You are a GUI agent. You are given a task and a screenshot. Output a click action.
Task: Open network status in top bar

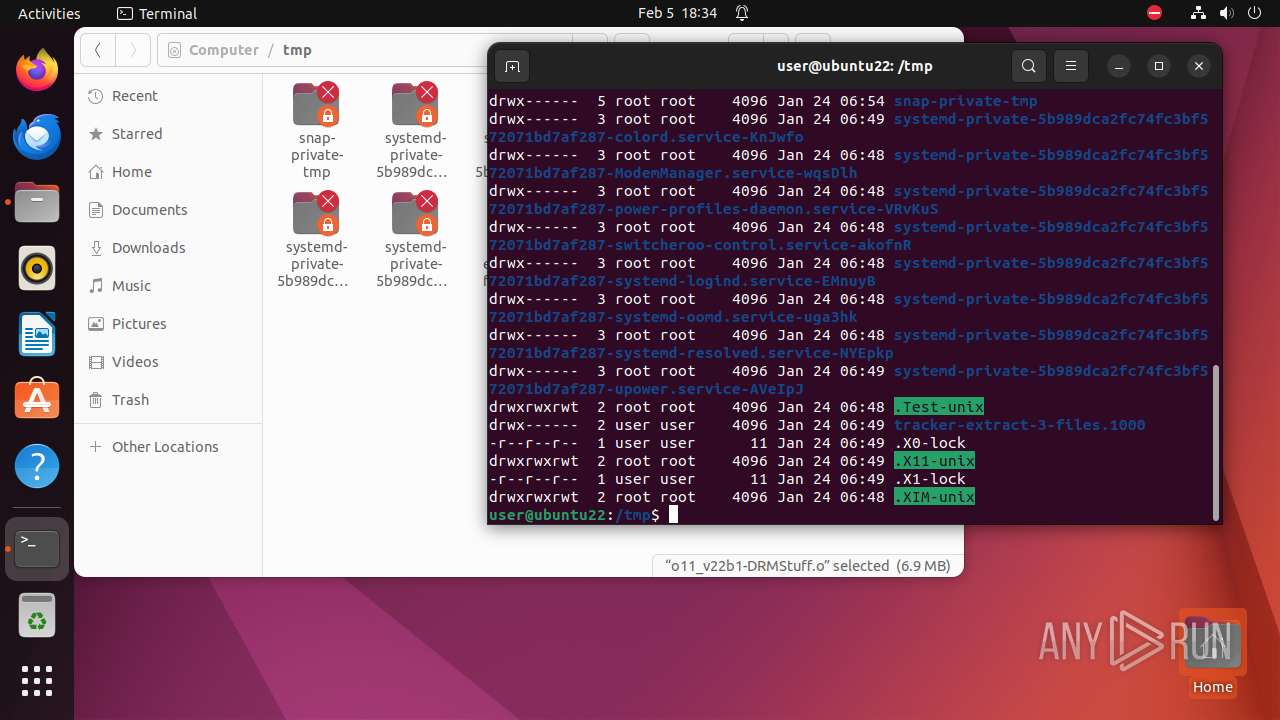[x=1198, y=13]
